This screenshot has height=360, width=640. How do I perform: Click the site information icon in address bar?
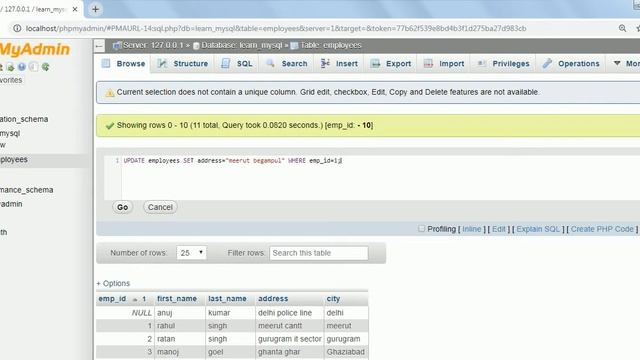[x=17, y=28]
